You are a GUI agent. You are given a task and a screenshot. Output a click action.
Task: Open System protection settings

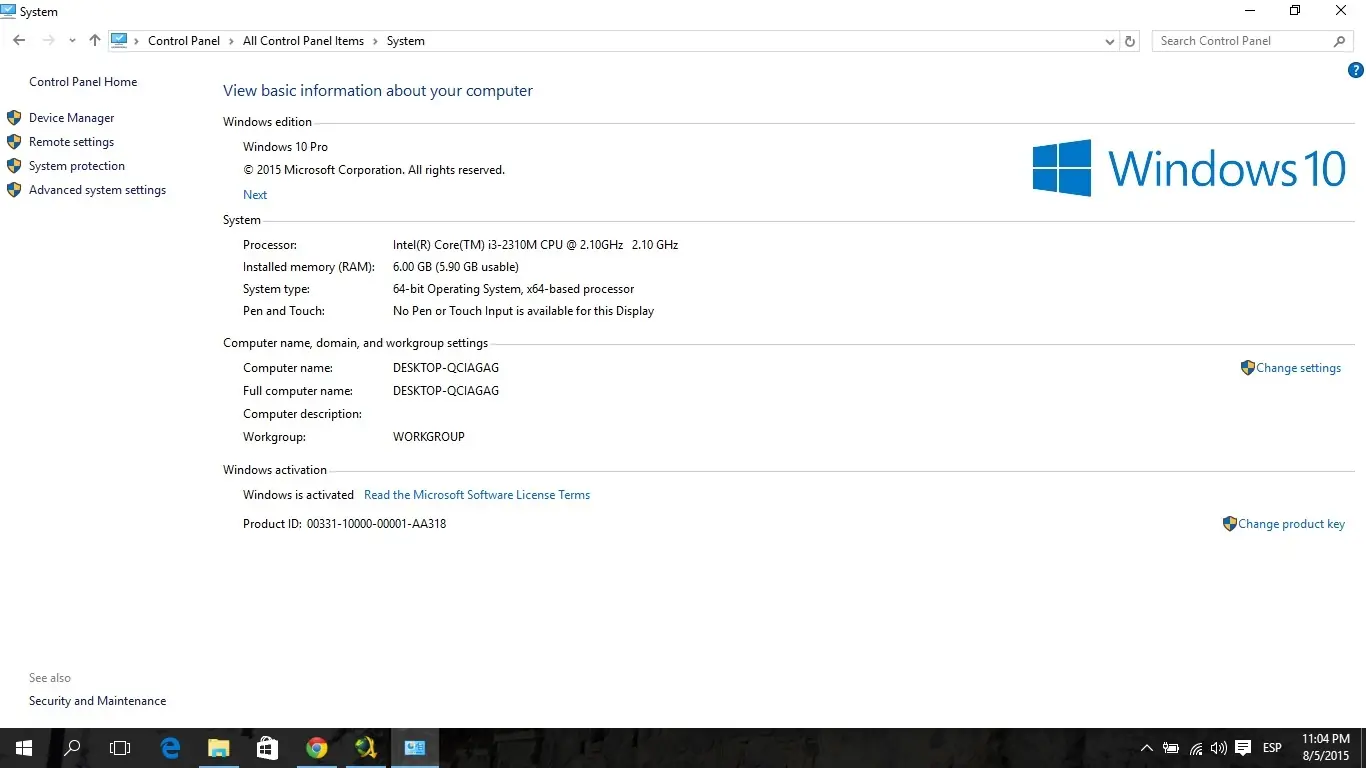click(x=76, y=165)
